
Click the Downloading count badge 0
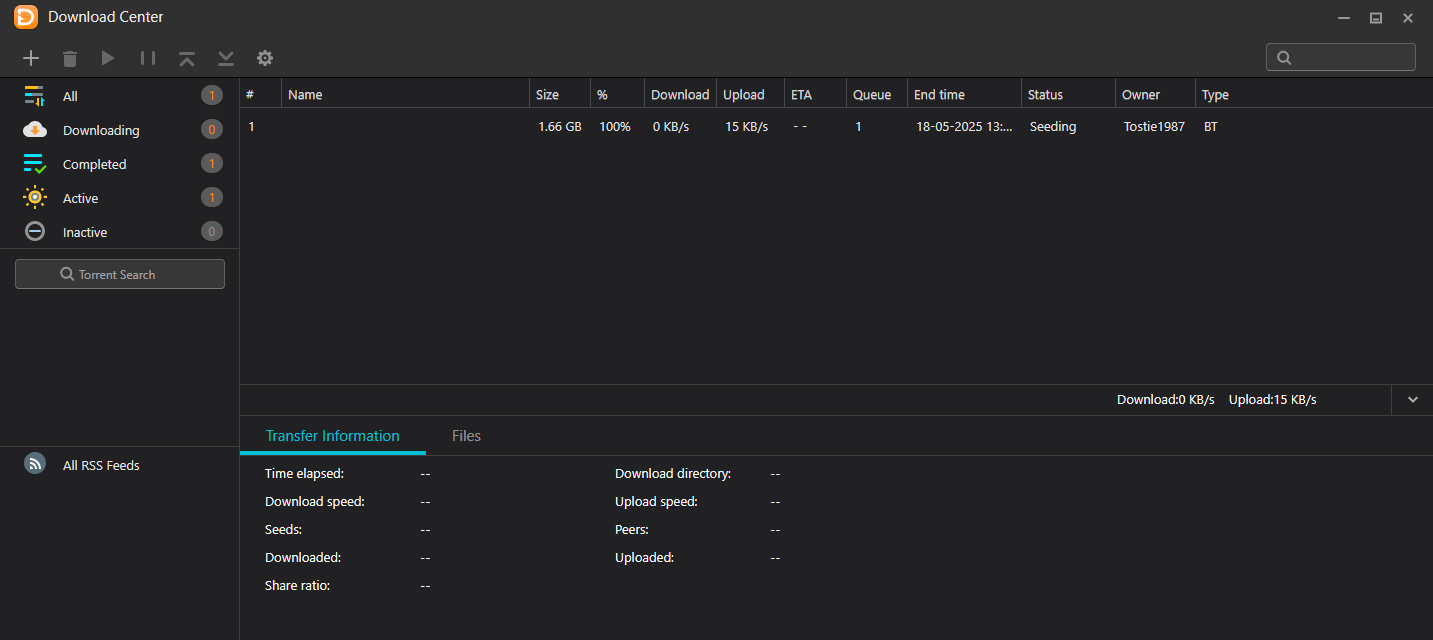point(211,130)
